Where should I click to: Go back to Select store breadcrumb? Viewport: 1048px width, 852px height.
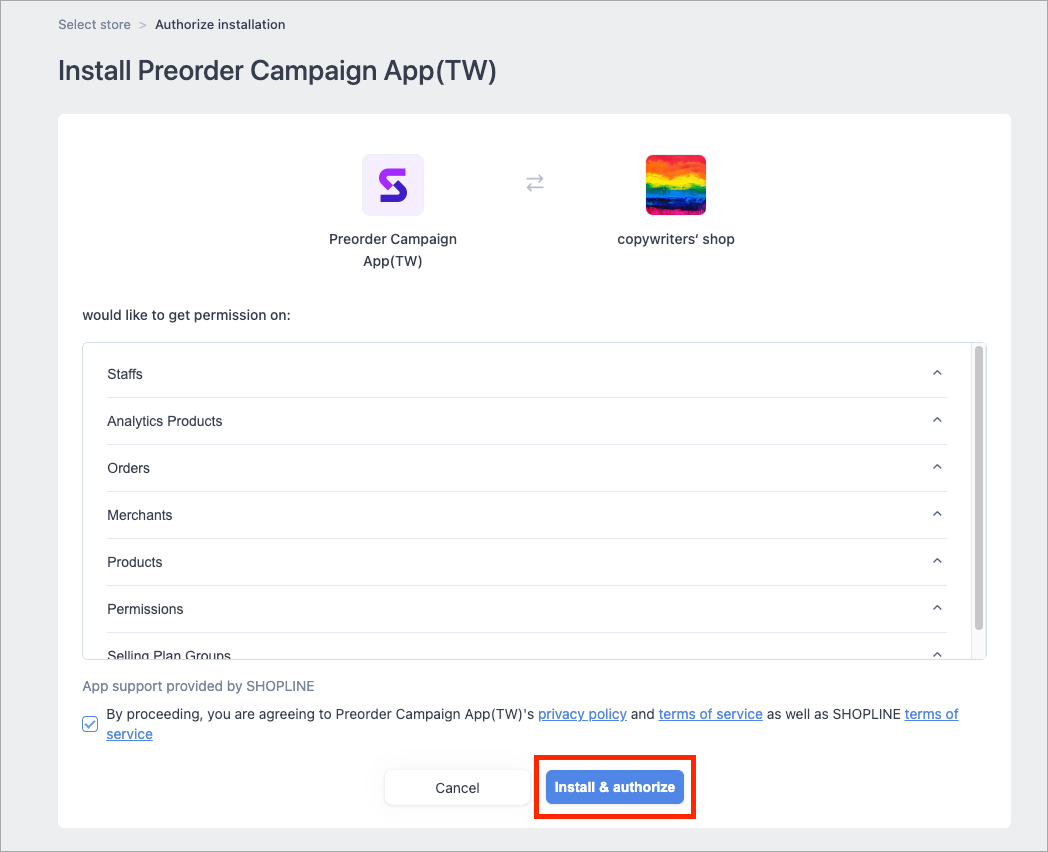tap(94, 25)
